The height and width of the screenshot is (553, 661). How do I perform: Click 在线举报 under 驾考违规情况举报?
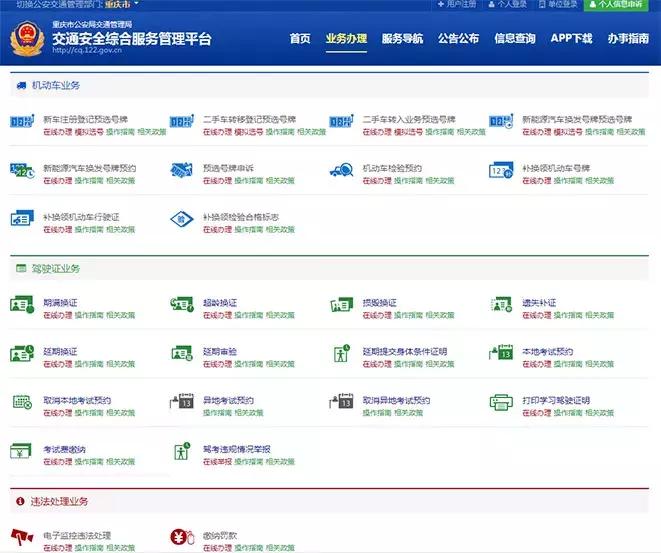[218, 462]
